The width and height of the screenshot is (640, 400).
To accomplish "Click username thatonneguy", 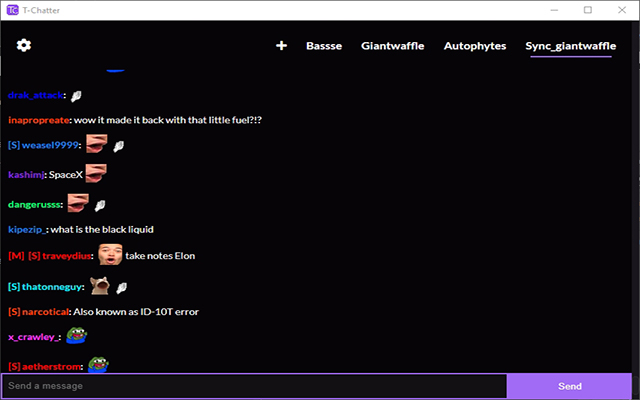I will [52, 287].
